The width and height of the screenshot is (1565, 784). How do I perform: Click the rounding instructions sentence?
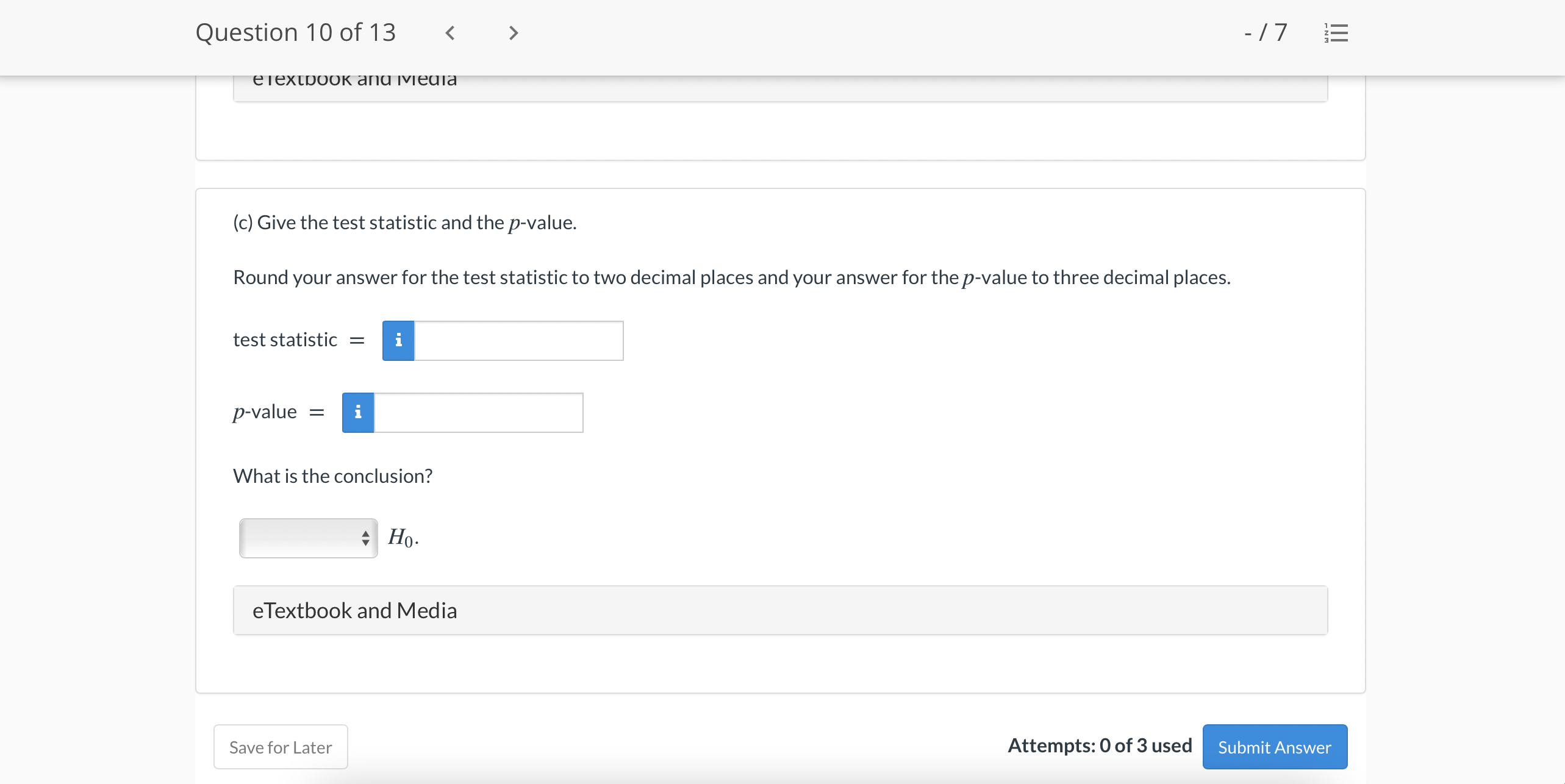point(731,277)
